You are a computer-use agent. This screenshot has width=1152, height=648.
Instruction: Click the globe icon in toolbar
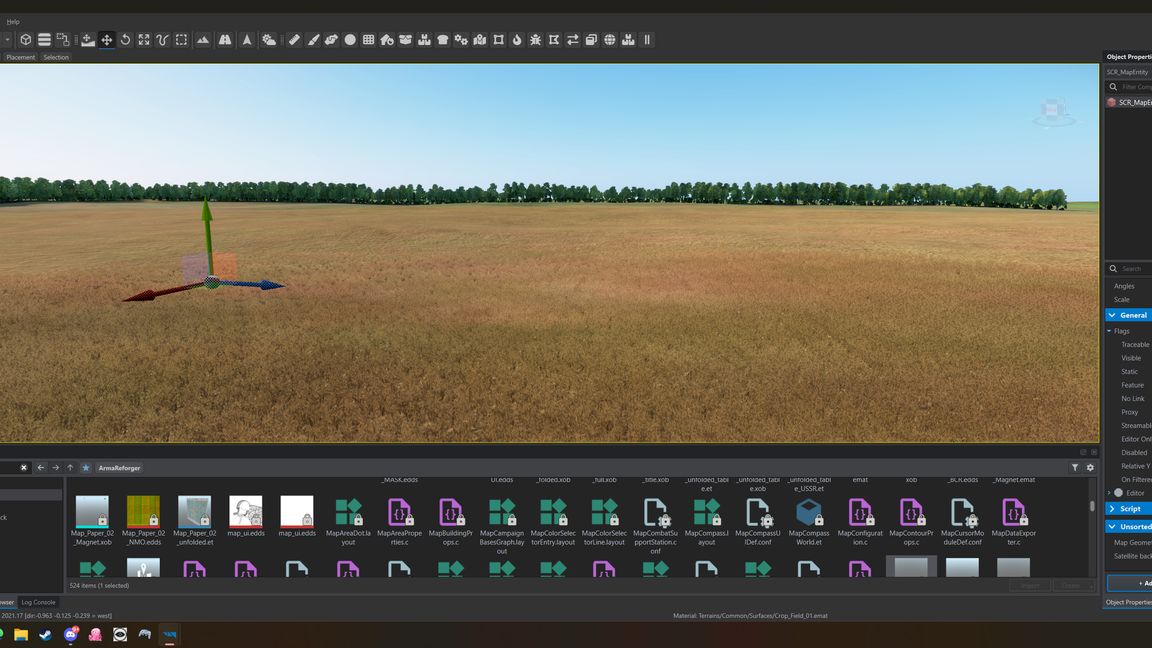pyautogui.click(x=609, y=40)
